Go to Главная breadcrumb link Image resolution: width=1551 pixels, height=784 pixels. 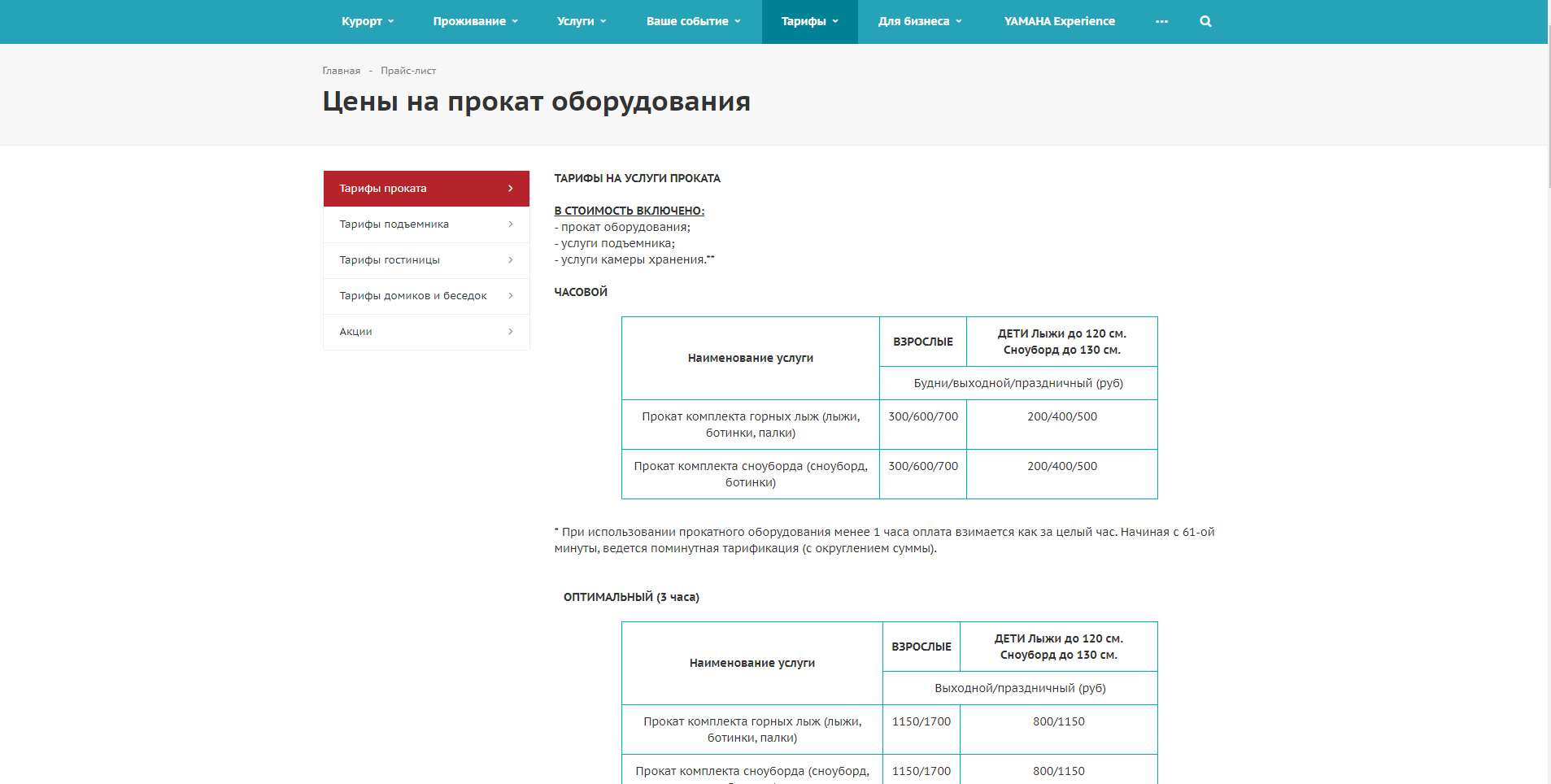tap(341, 71)
